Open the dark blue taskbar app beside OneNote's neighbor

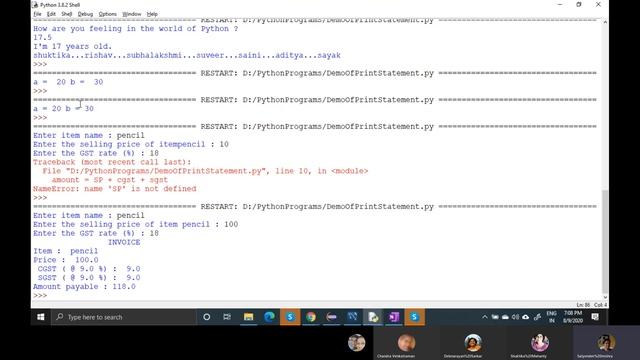pos(352,317)
